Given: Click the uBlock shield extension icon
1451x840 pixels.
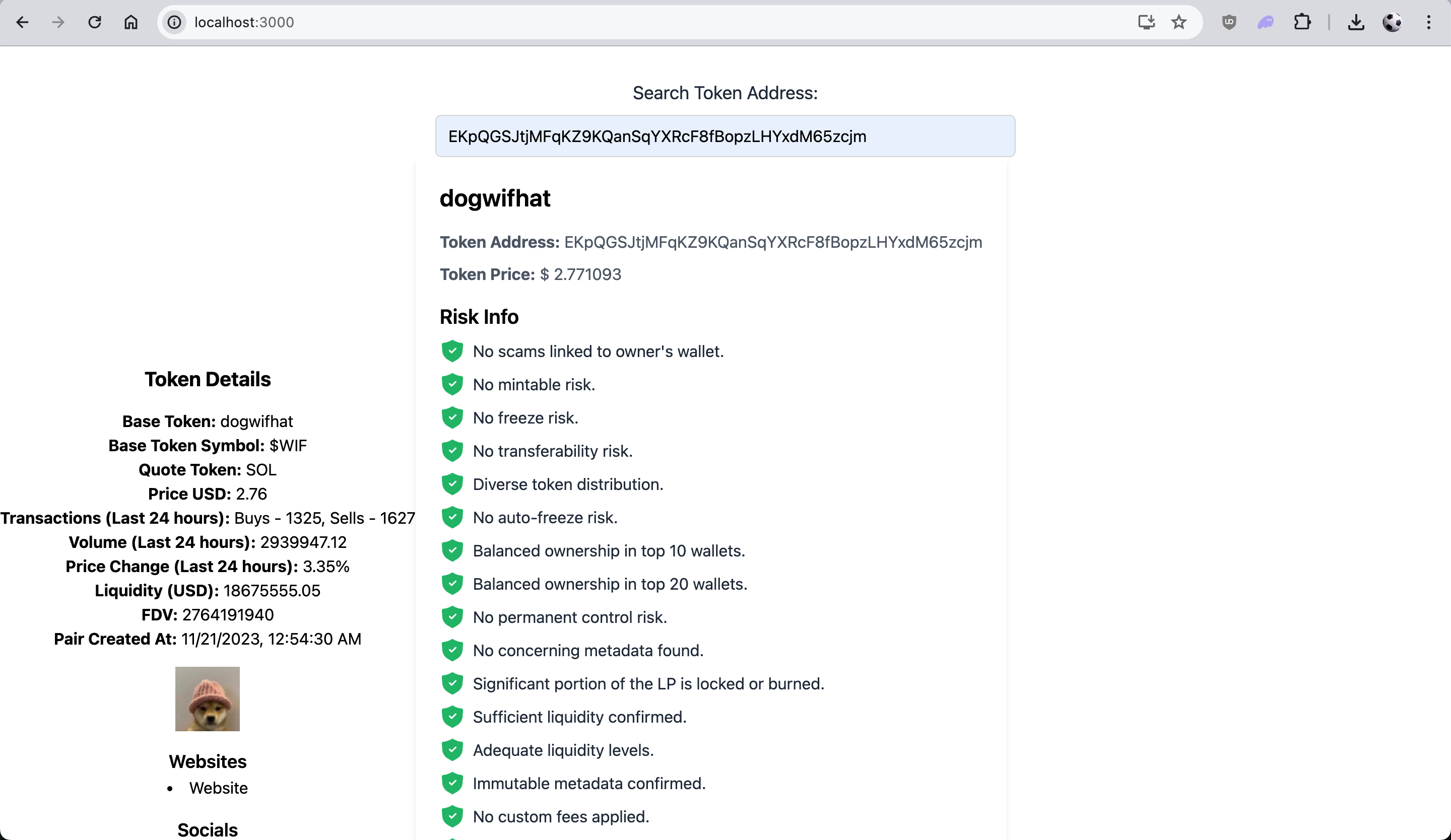Looking at the screenshot, I should (x=1229, y=23).
